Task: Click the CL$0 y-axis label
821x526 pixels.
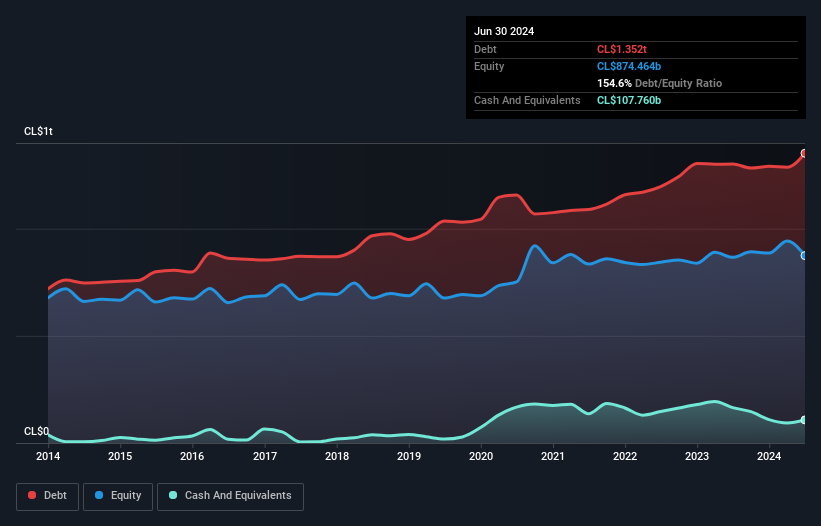Action: [x=37, y=431]
